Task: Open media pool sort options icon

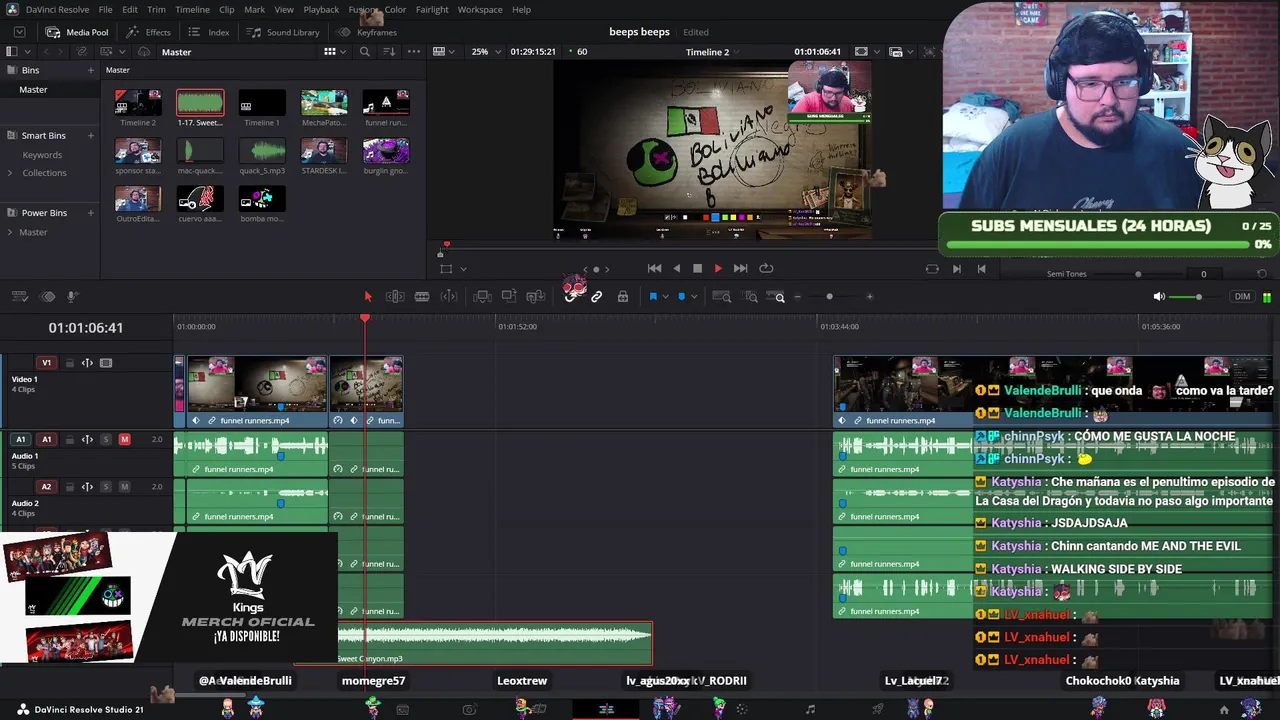Action: point(389,52)
